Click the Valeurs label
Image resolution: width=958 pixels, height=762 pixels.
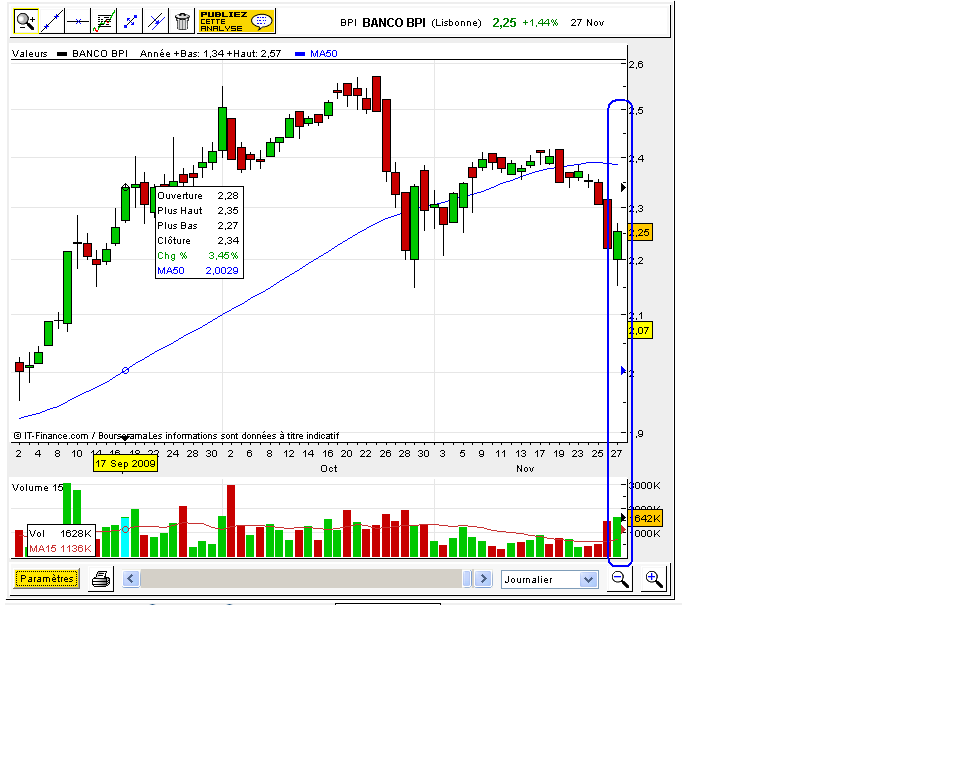[29, 54]
